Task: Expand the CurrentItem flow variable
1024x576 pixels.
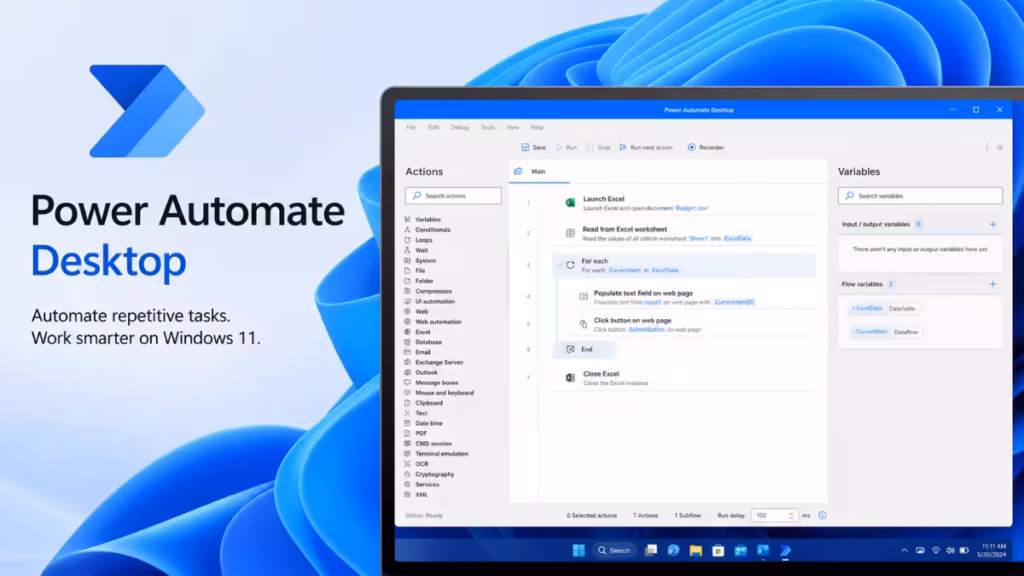Action: coord(854,332)
